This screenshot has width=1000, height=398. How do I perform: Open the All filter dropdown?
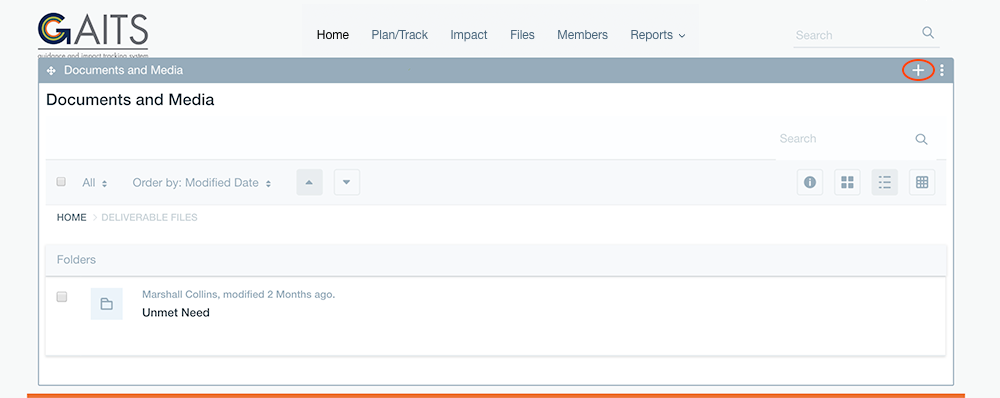pos(94,183)
